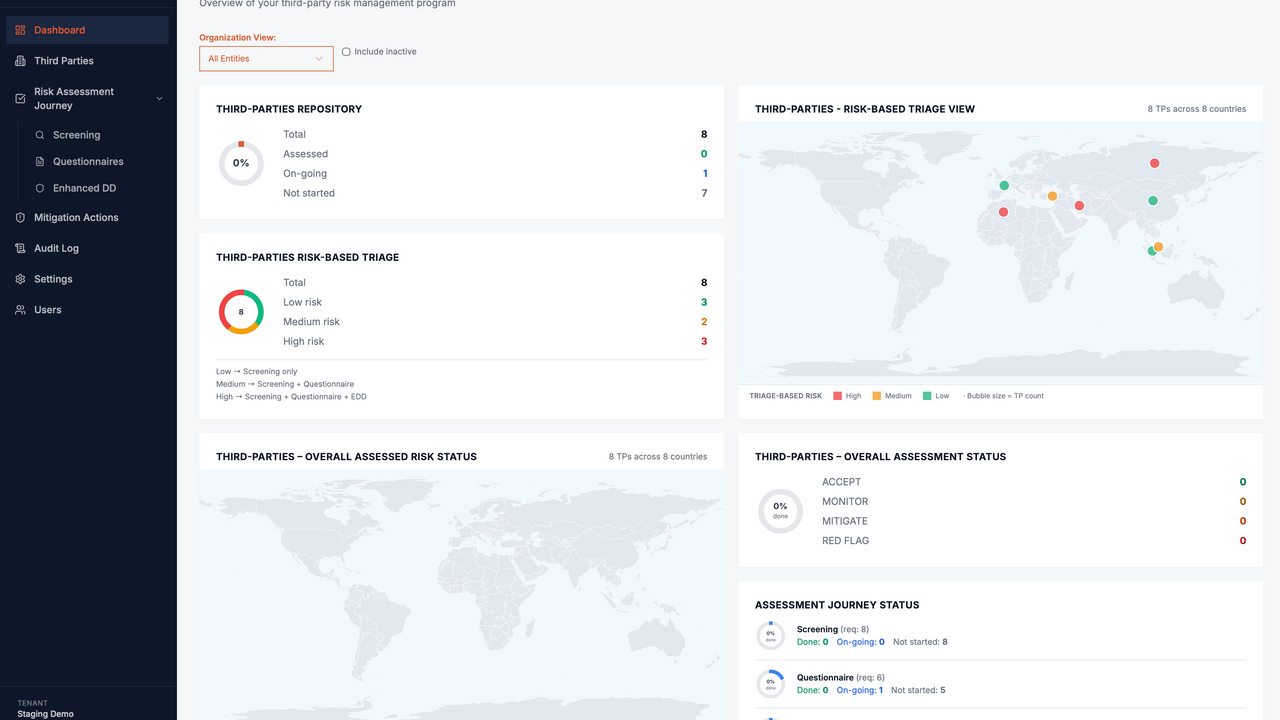Click the On-going row in repository card

pyautogui.click(x=495, y=174)
